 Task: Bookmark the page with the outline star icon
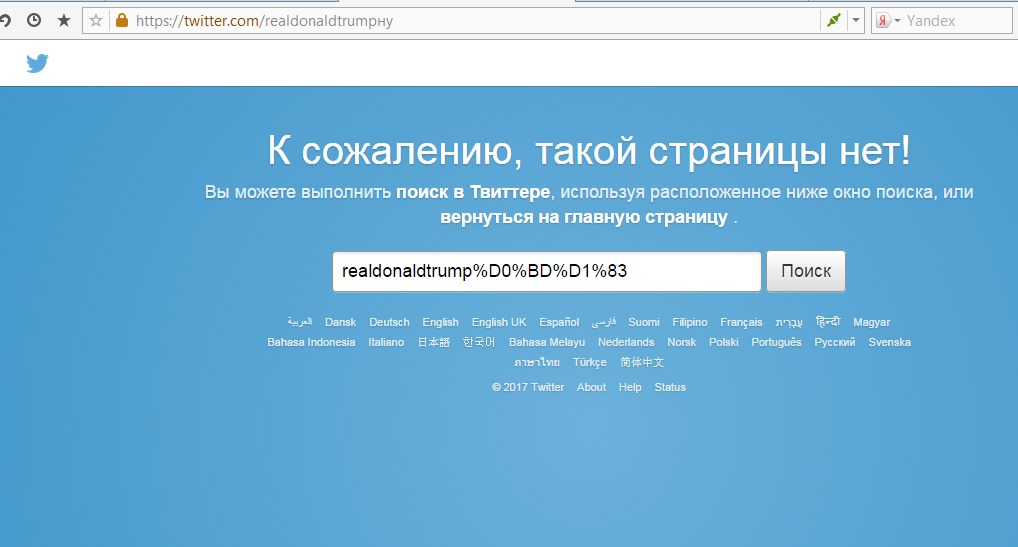(x=96, y=21)
